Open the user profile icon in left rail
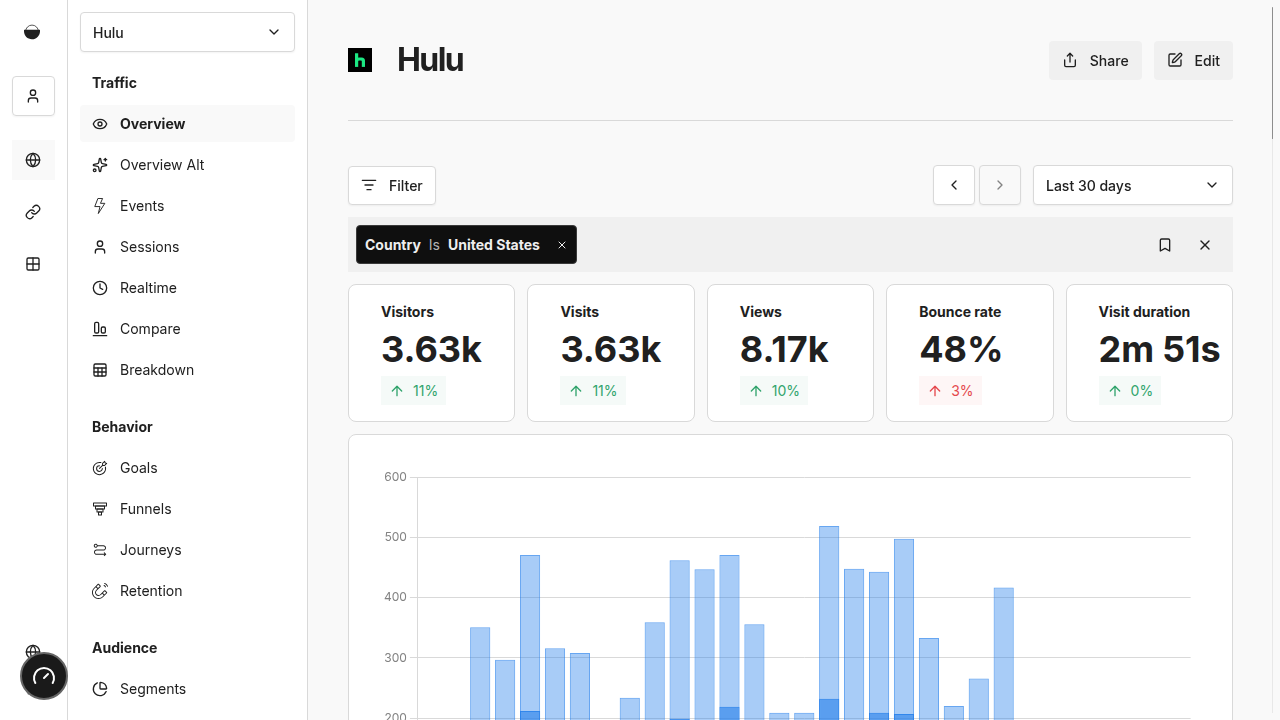This screenshot has width=1280, height=720. click(33, 96)
